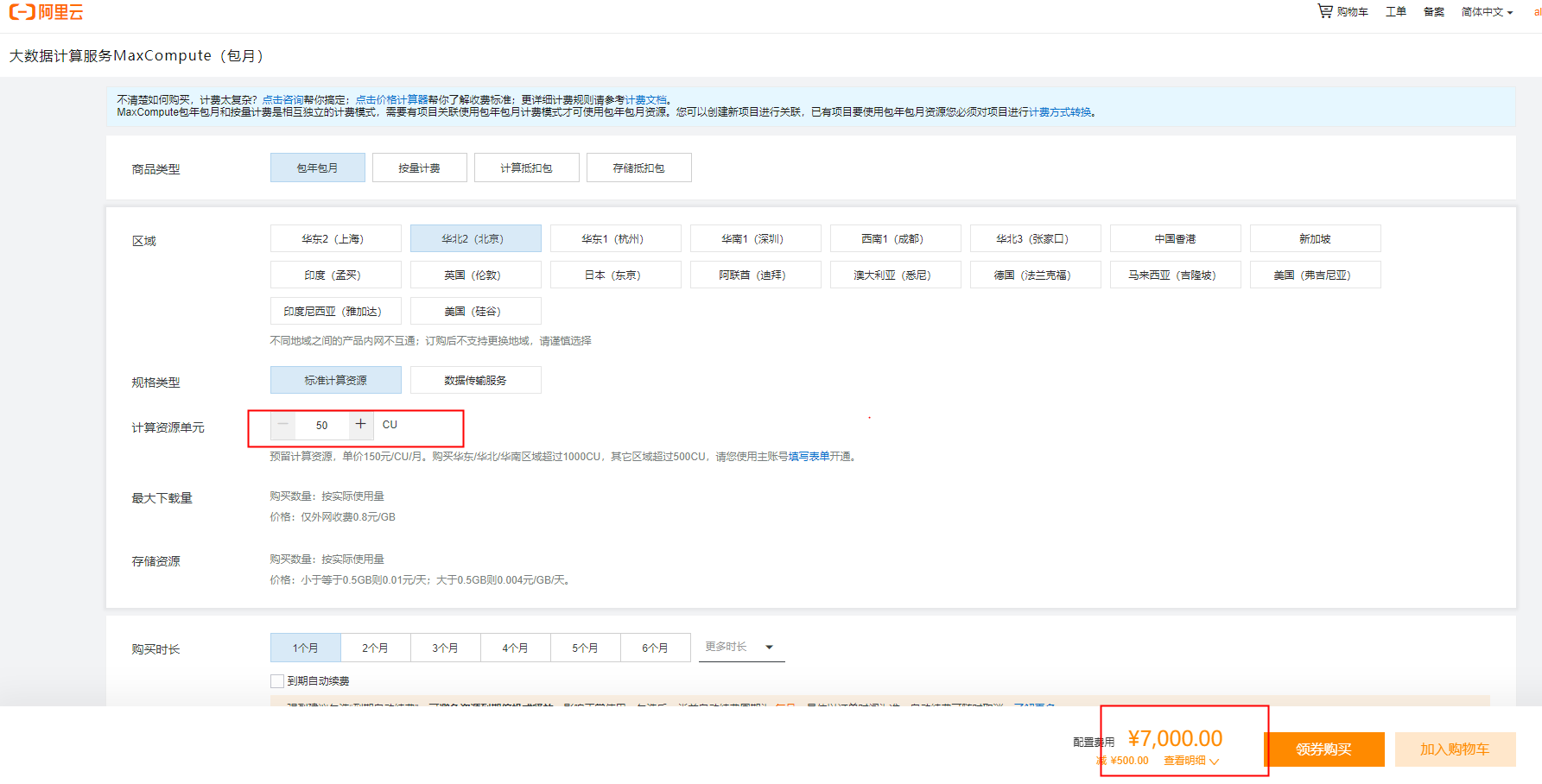Open the 点击价格计算器 link
This screenshot has height=784, width=1542.
click(391, 100)
